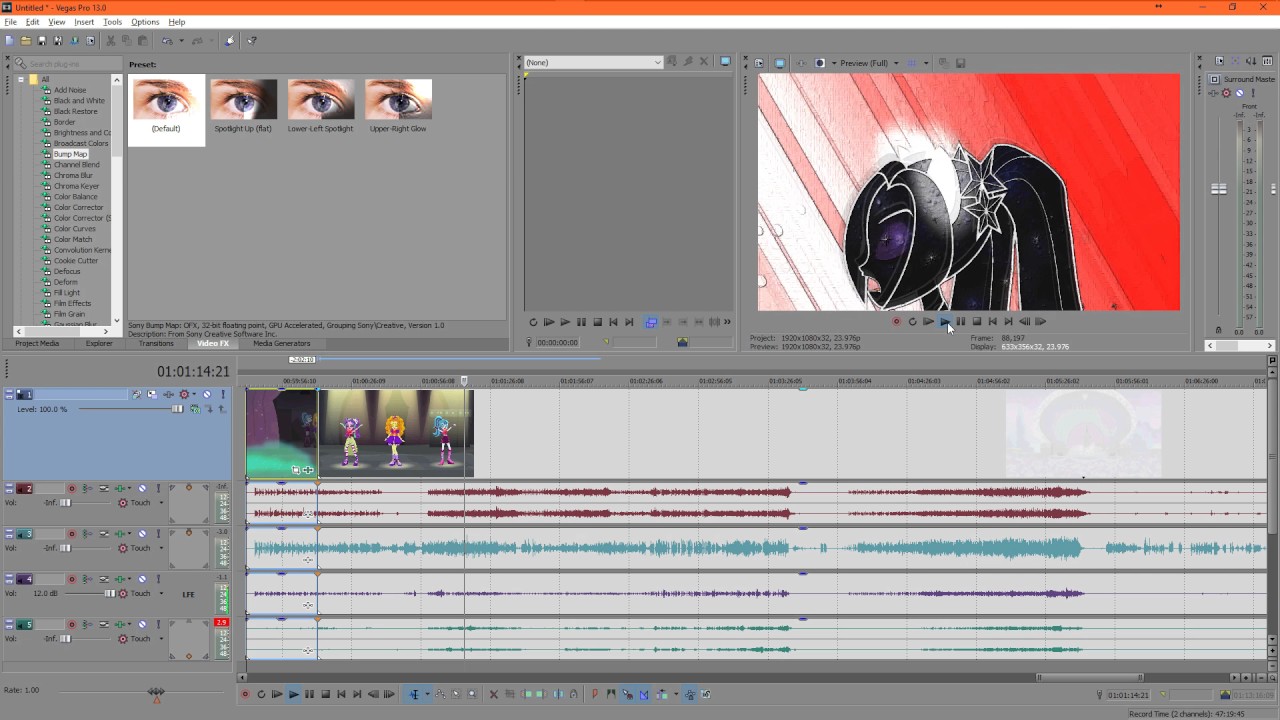The image size is (1280, 720).
Task: Switch to the Media Generators tab
Action: [x=281, y=343]
